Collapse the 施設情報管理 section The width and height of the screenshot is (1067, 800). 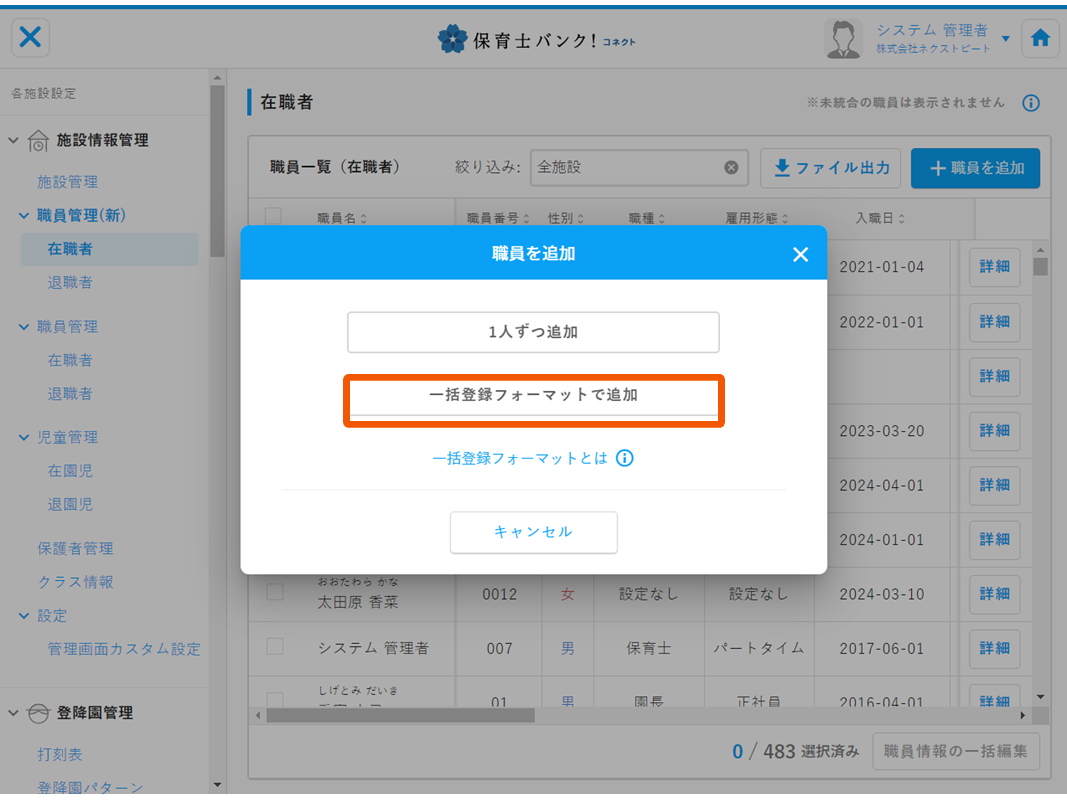[14, 140]
